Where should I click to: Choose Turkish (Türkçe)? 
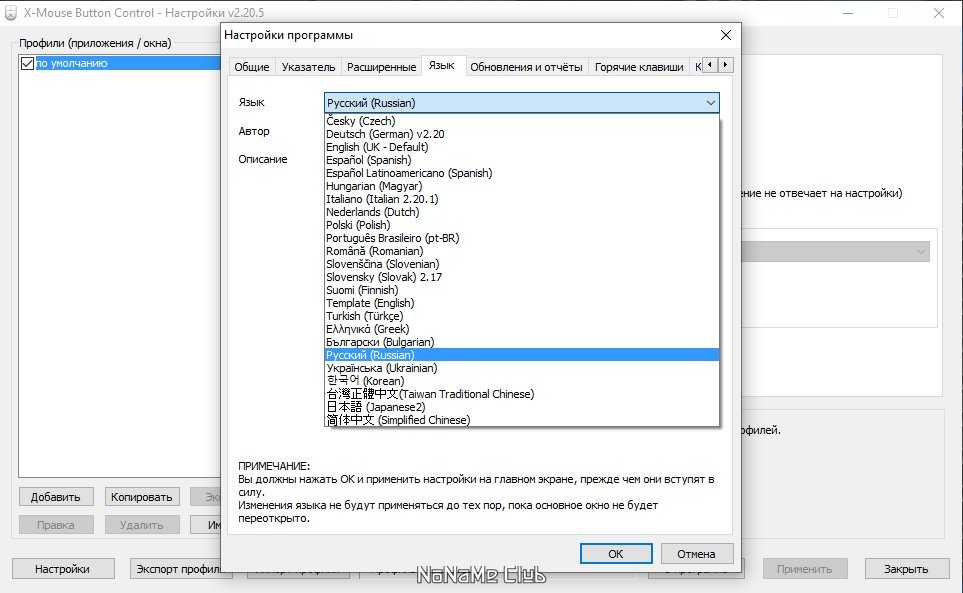click(x=521, y=316)
